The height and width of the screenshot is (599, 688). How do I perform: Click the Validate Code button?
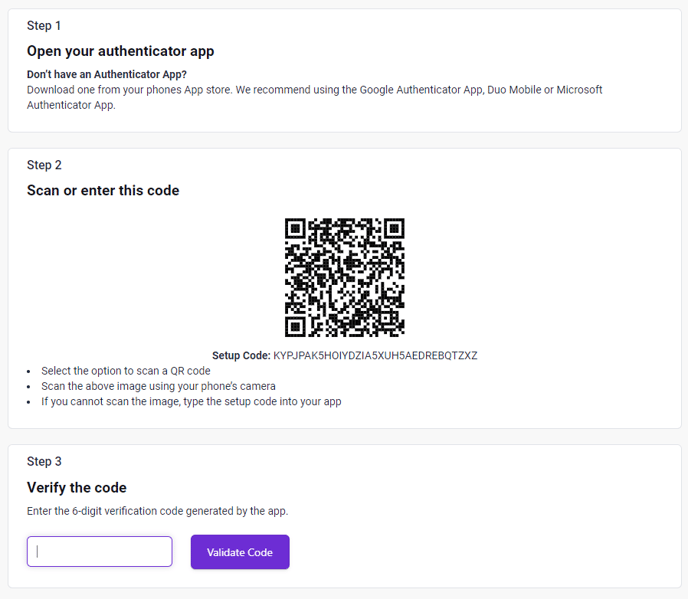tap(240, 552)
